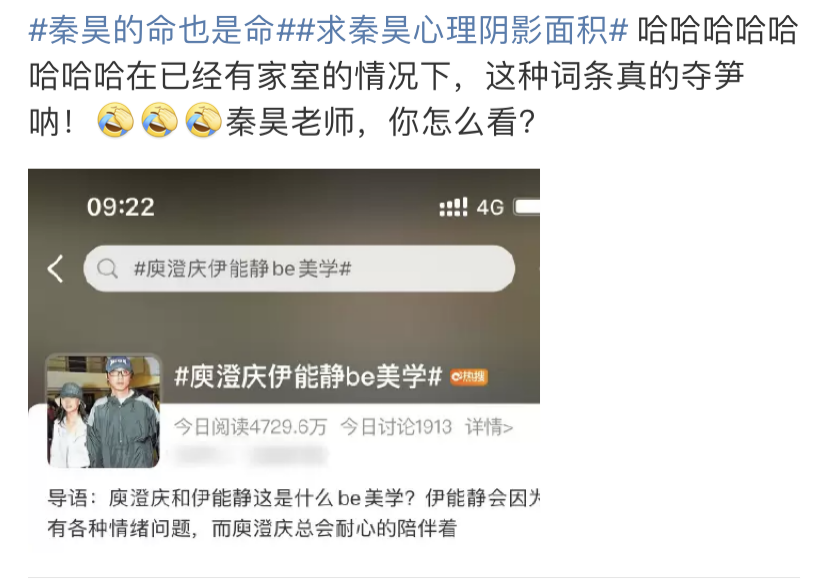This screenshot has width=829, height=581.
Task: Click 今日讨论1913 discussion count
Action: pyautogui.click(x=396, y=427)
